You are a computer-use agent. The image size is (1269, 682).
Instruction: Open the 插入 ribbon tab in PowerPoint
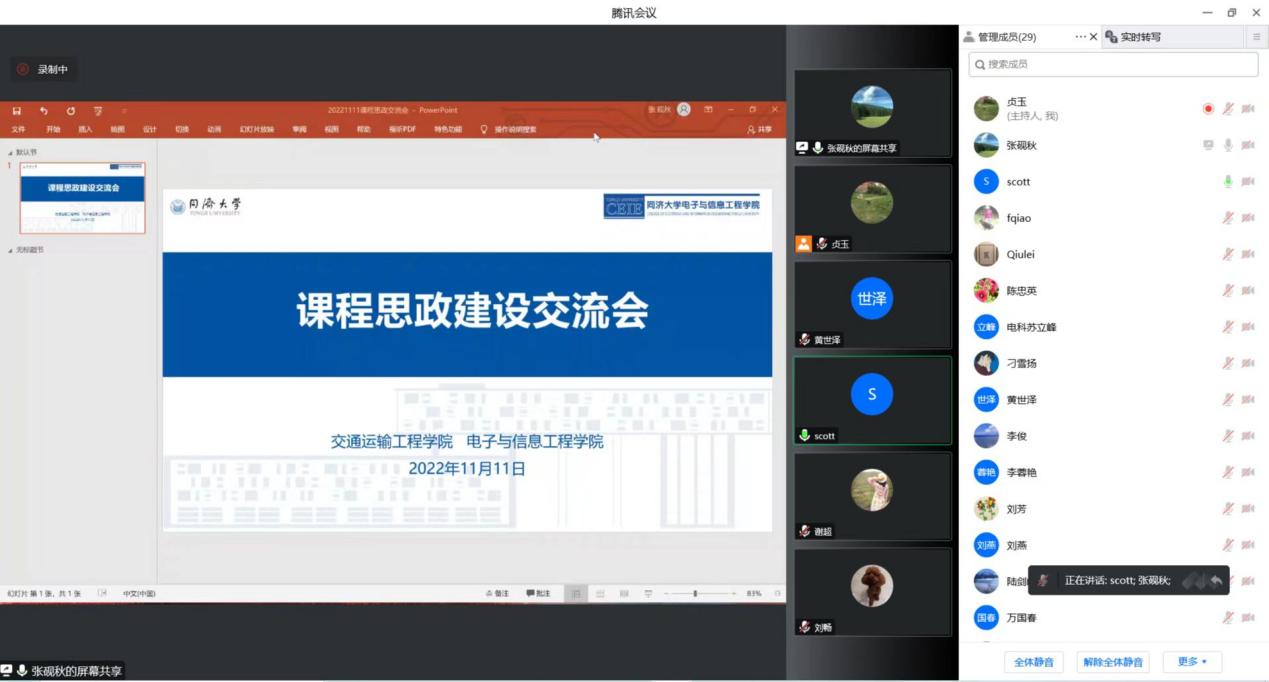[85, 129]
